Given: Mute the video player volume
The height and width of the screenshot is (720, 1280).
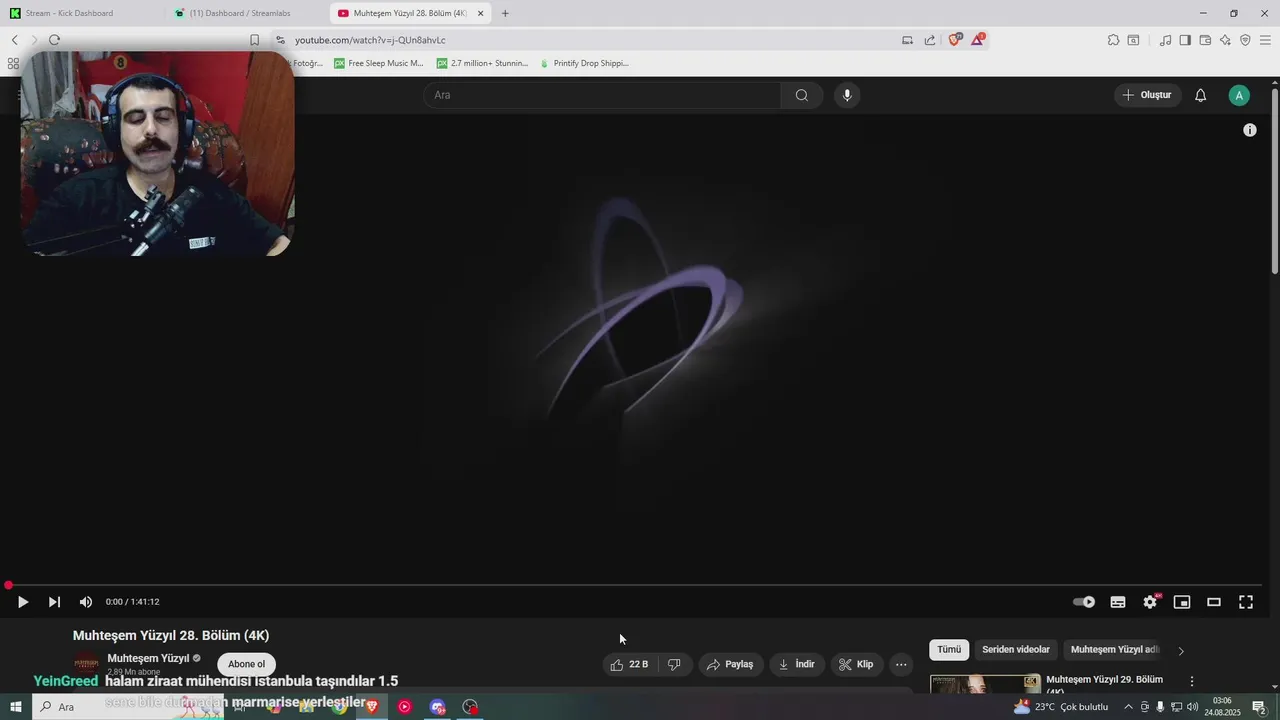Looking at the screenshot, I should pyautogui.click(x=86, y=602).
